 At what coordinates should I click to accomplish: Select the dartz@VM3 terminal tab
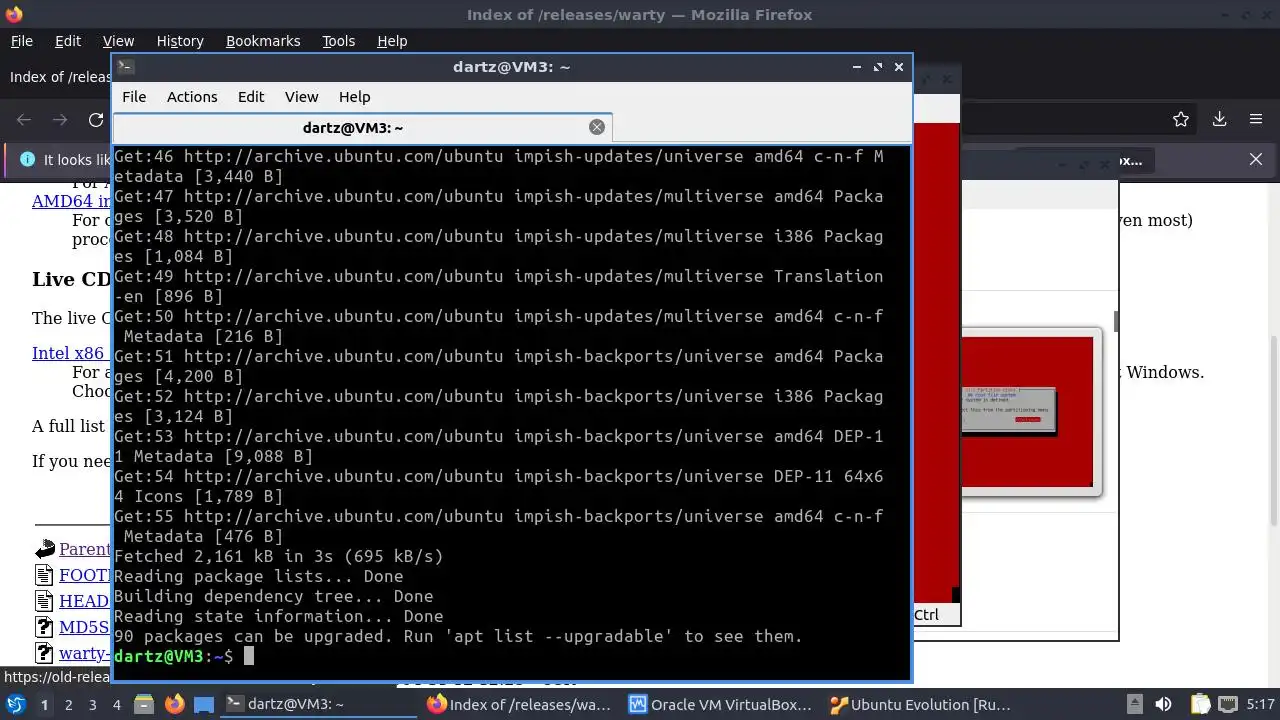[x=362, y=127]
